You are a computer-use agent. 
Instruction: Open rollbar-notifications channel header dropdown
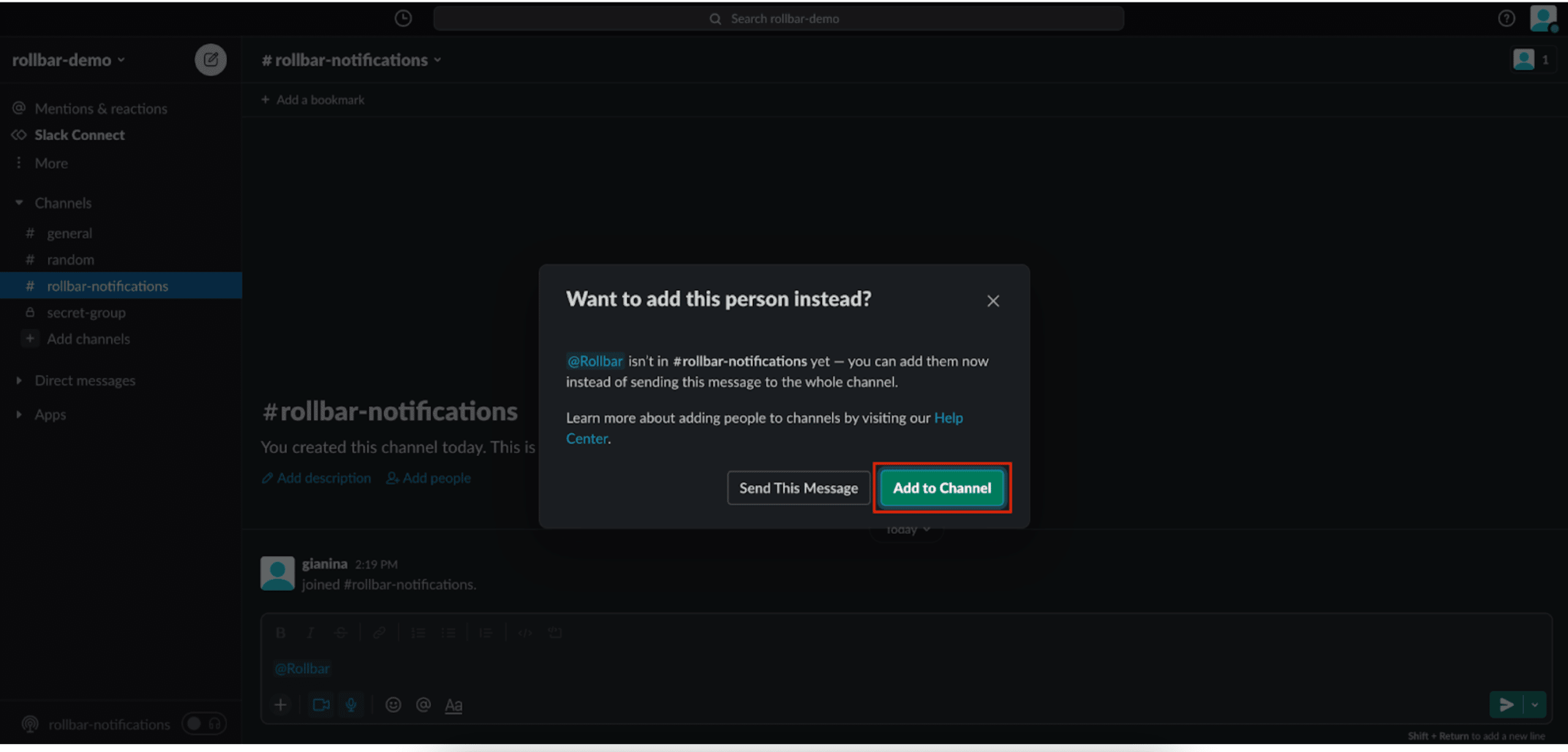tap(352, 60)
